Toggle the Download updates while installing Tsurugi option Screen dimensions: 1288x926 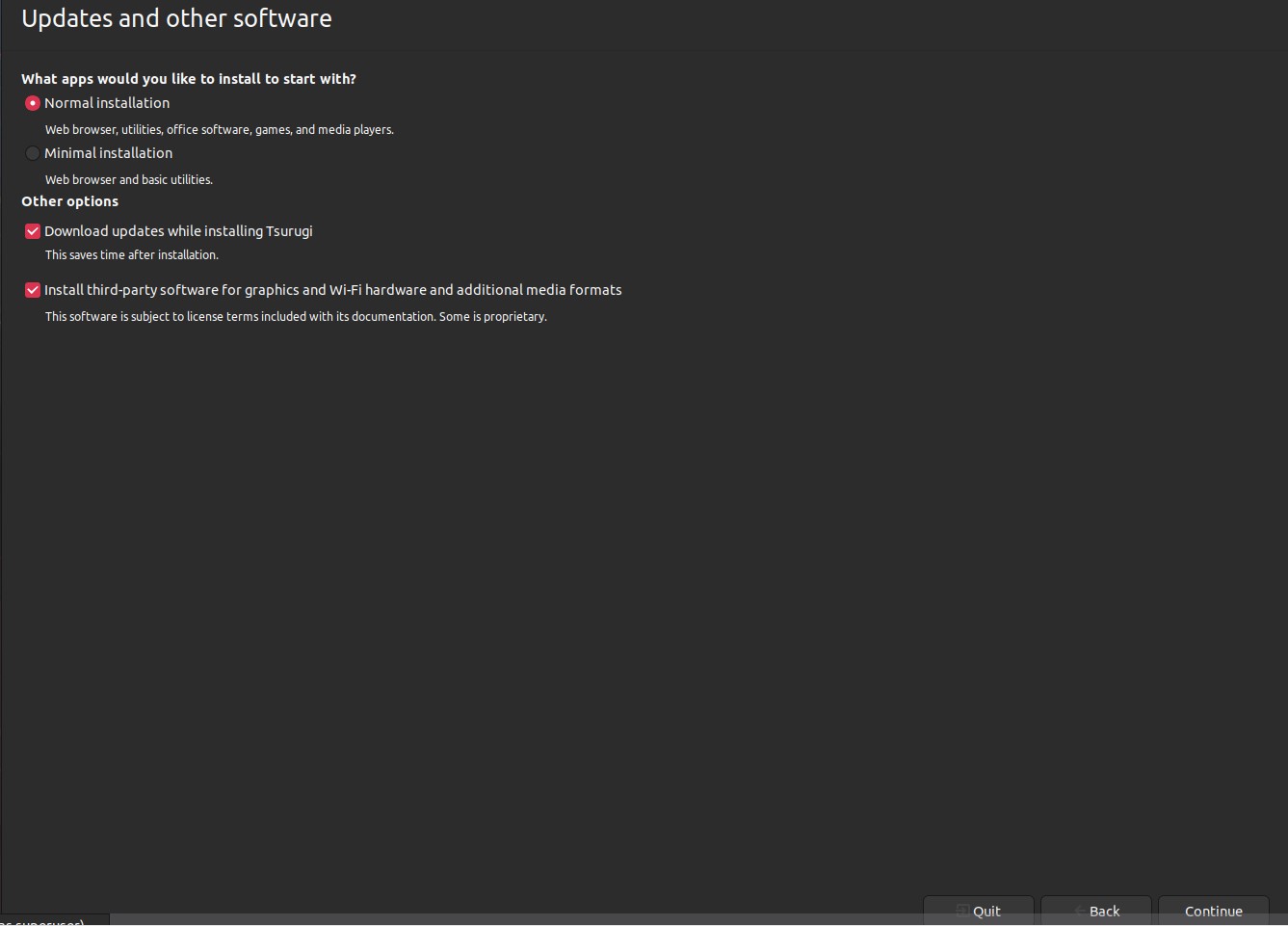coord(32,231)
